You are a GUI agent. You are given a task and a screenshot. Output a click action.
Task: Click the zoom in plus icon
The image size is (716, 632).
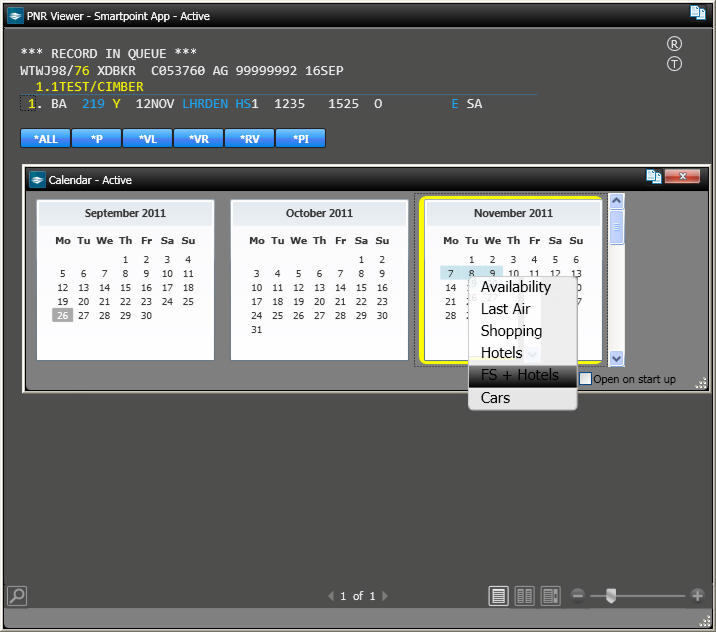697,595
